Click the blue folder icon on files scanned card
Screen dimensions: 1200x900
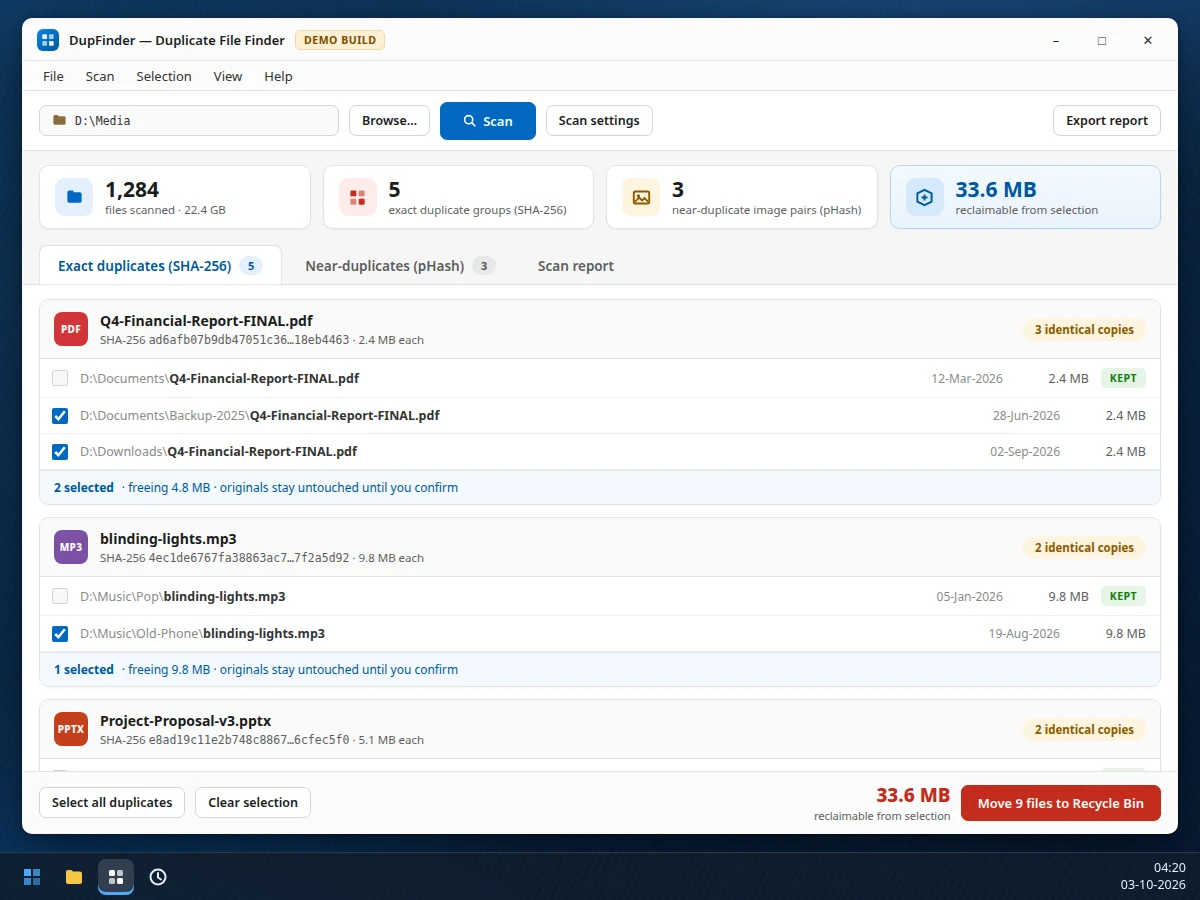[74, 197]
